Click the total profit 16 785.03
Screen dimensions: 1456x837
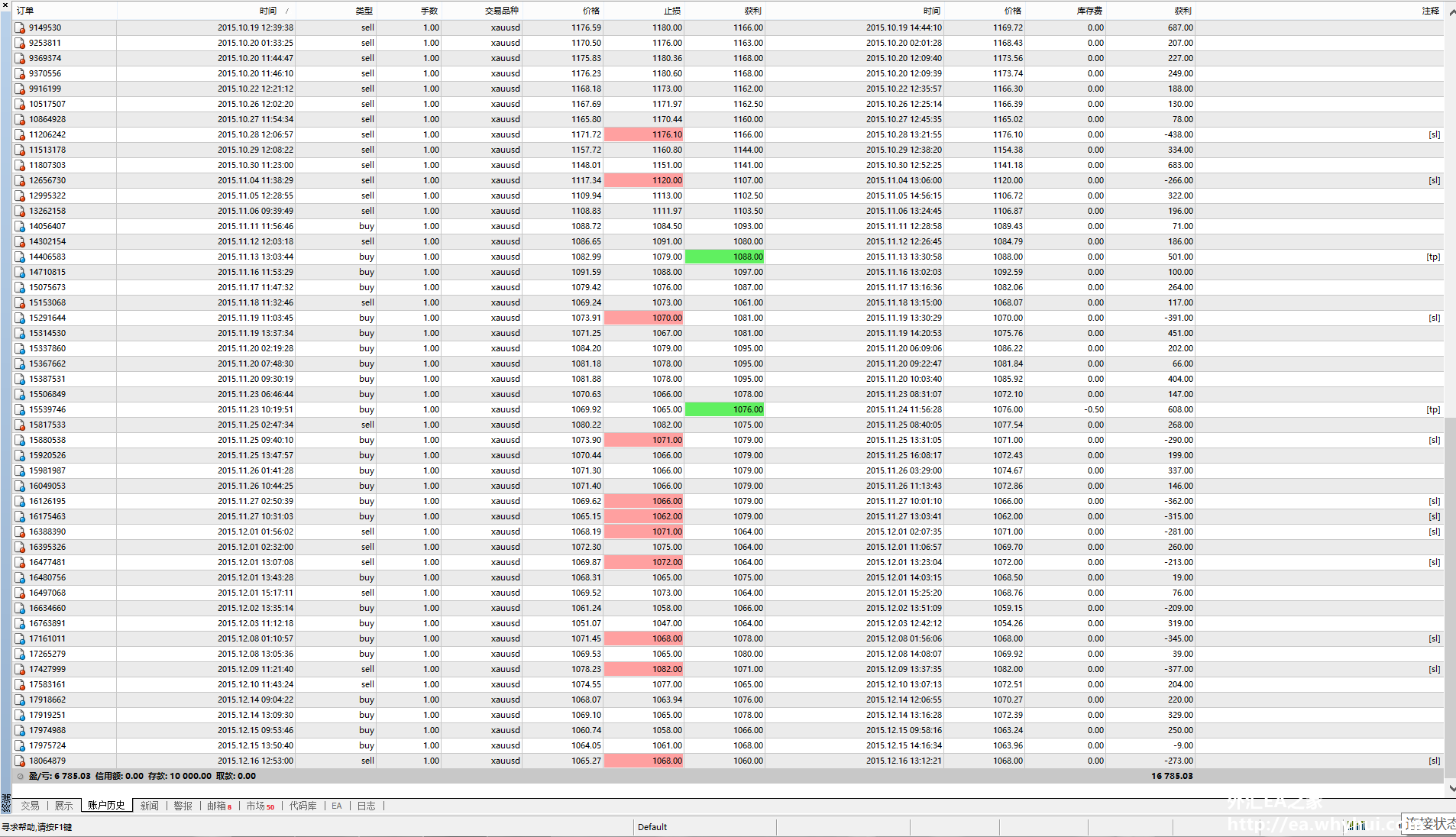coord(1172,776)
